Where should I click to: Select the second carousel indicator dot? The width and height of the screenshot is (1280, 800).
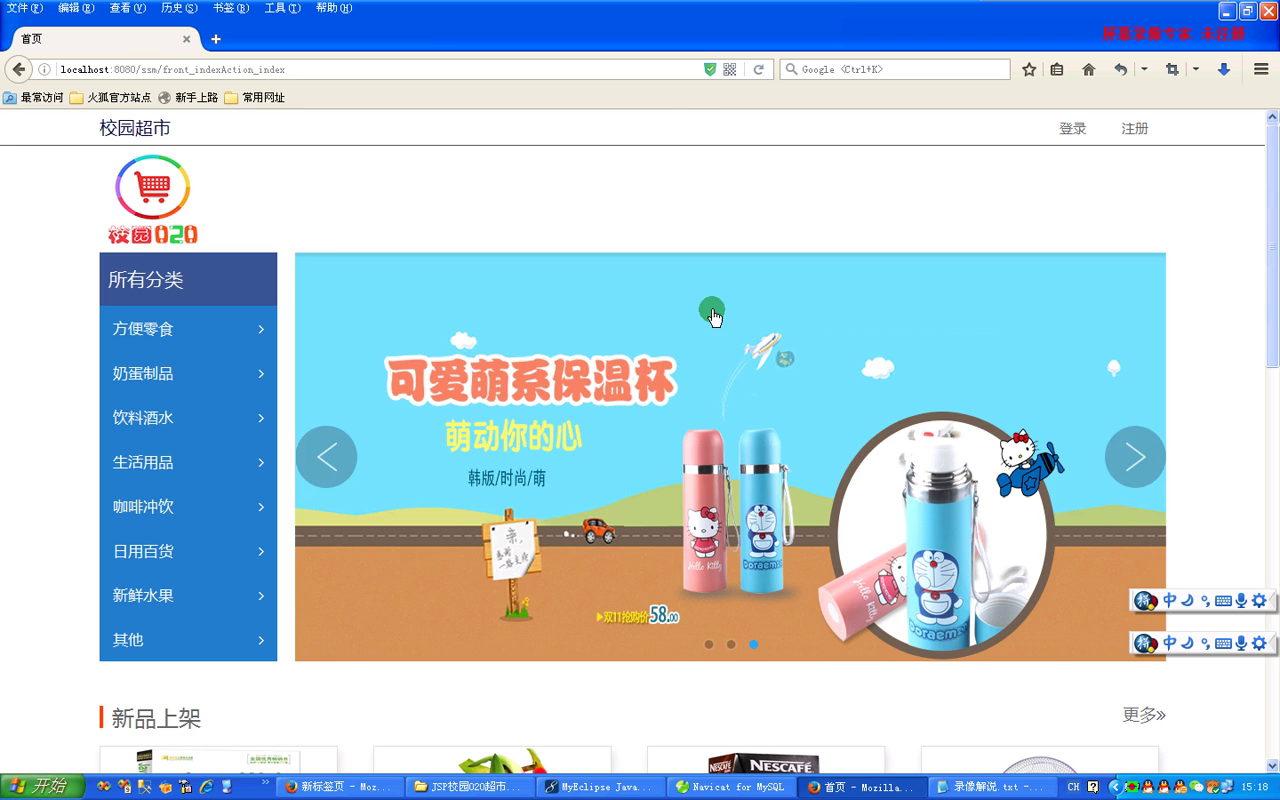pyautogui.click(x=731, y=644)
